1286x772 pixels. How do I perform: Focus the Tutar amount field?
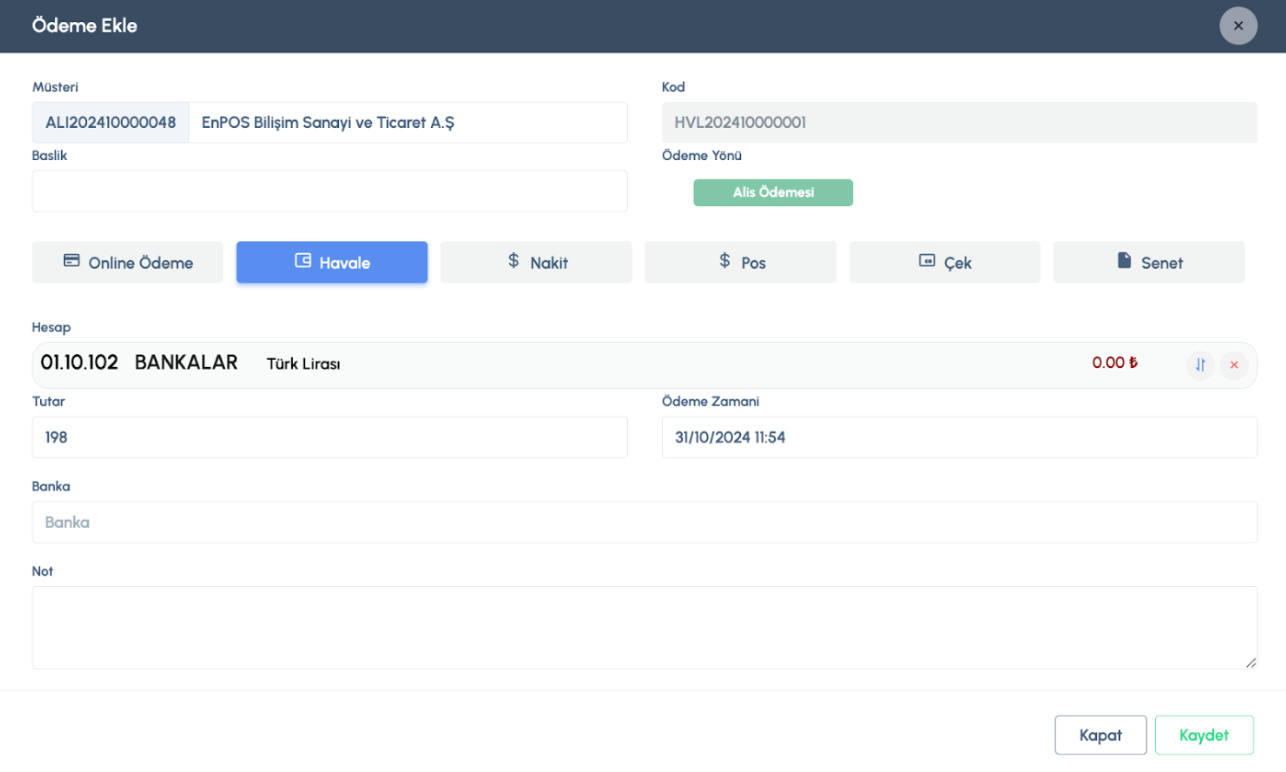click(x=330, y=438)
